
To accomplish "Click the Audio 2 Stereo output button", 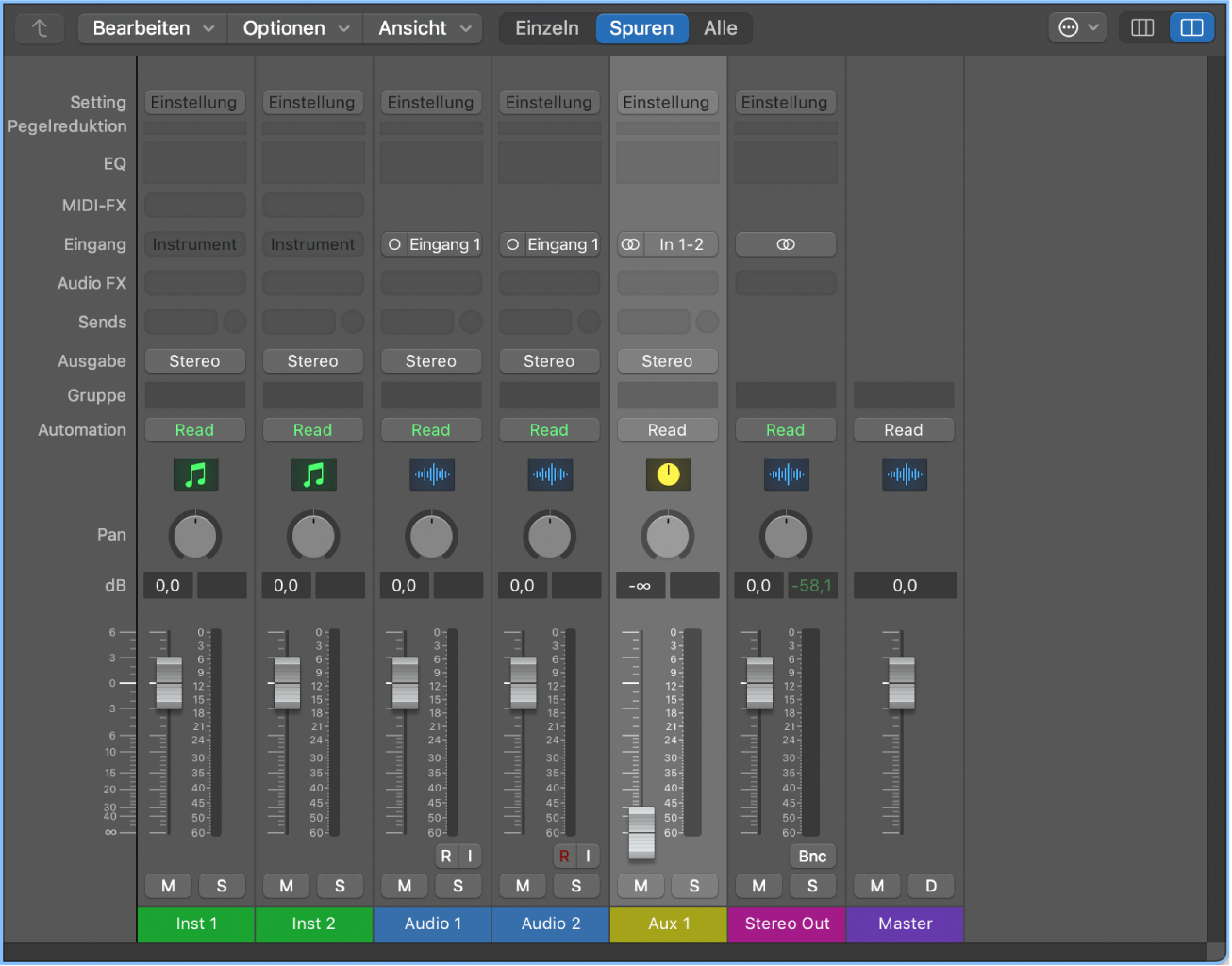I will (x=549, y=361).
